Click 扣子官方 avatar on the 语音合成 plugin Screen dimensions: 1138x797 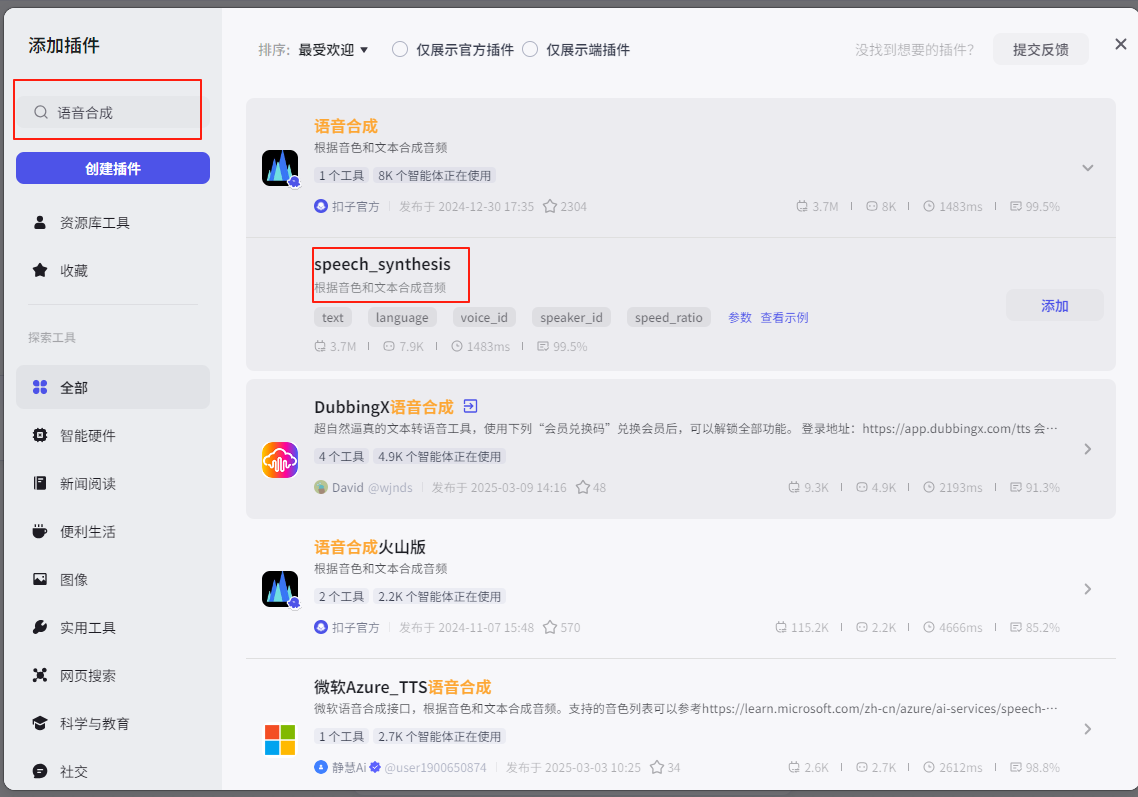[321, 206]
